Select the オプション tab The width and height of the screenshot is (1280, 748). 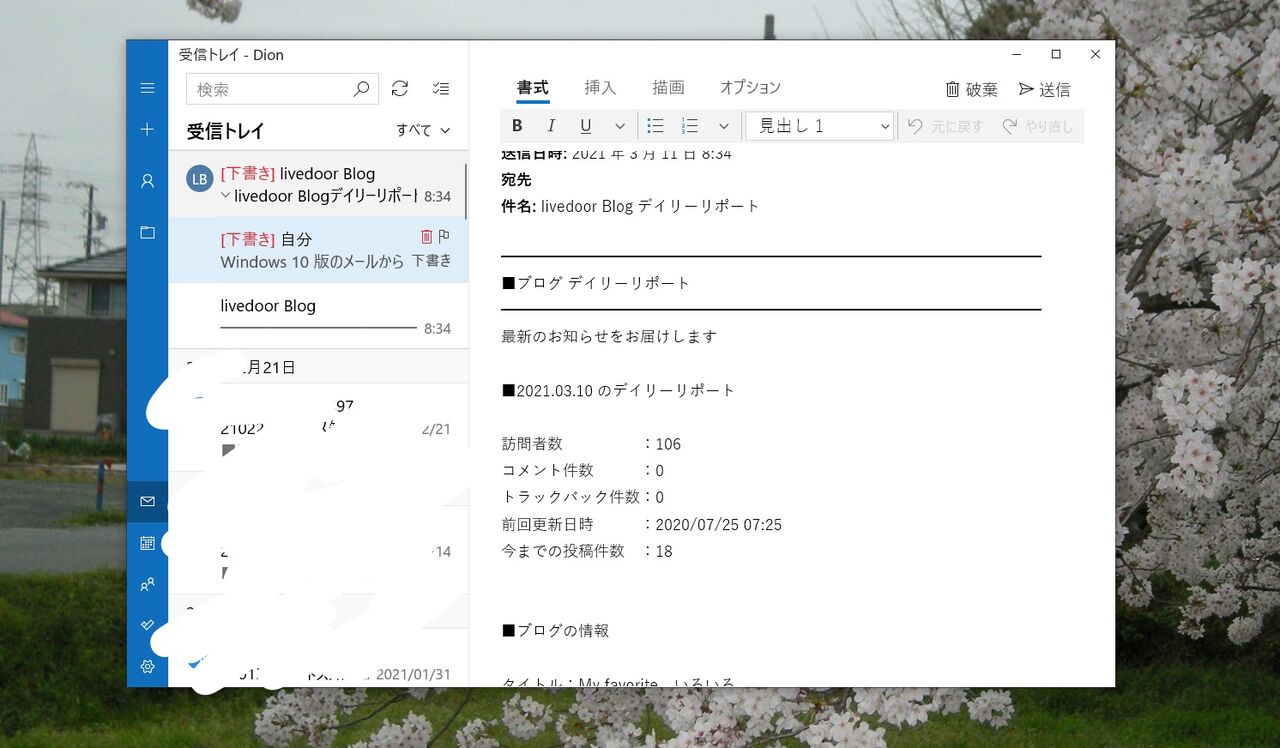point(750,88)
